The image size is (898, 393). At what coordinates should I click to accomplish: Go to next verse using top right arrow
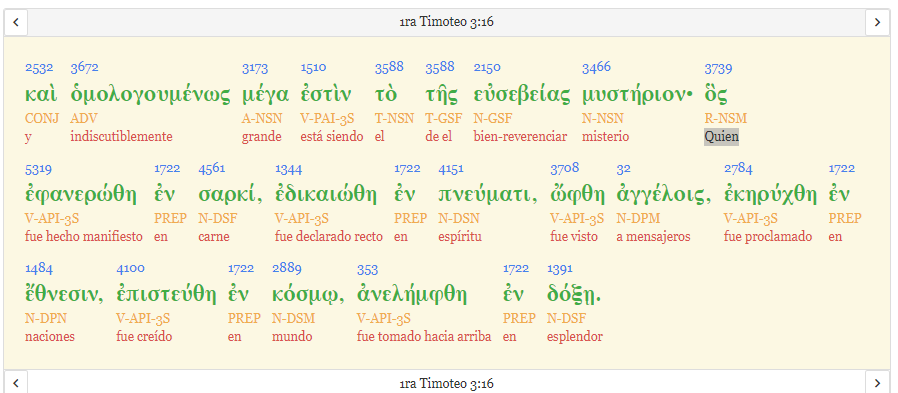click(877, 22)
